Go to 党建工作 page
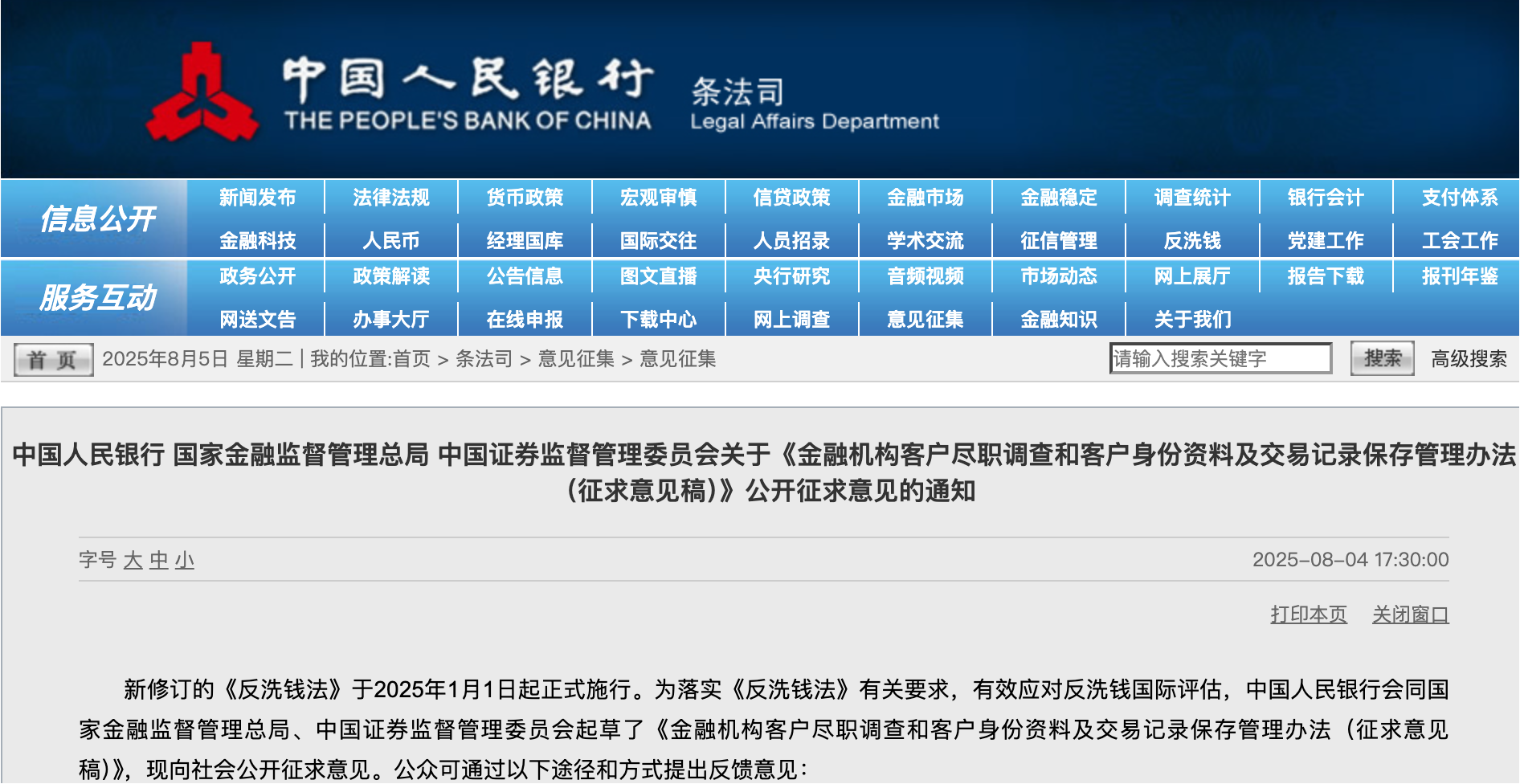Viewport: 1520px width, 784px height. 1326,240
